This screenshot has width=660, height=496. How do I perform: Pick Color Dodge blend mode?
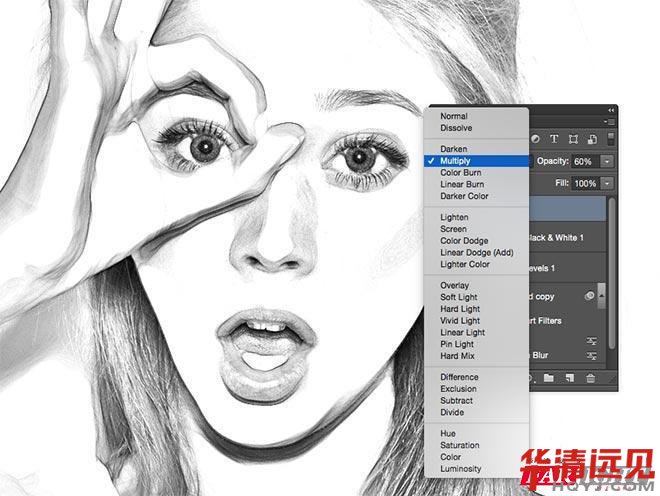coord(464,241)
